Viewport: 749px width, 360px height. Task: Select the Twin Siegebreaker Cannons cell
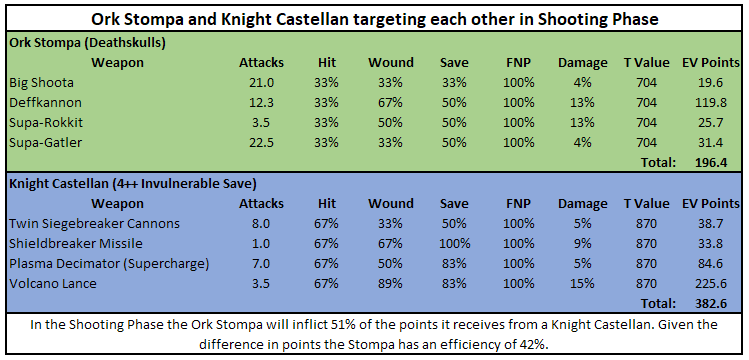pos(94,223)
